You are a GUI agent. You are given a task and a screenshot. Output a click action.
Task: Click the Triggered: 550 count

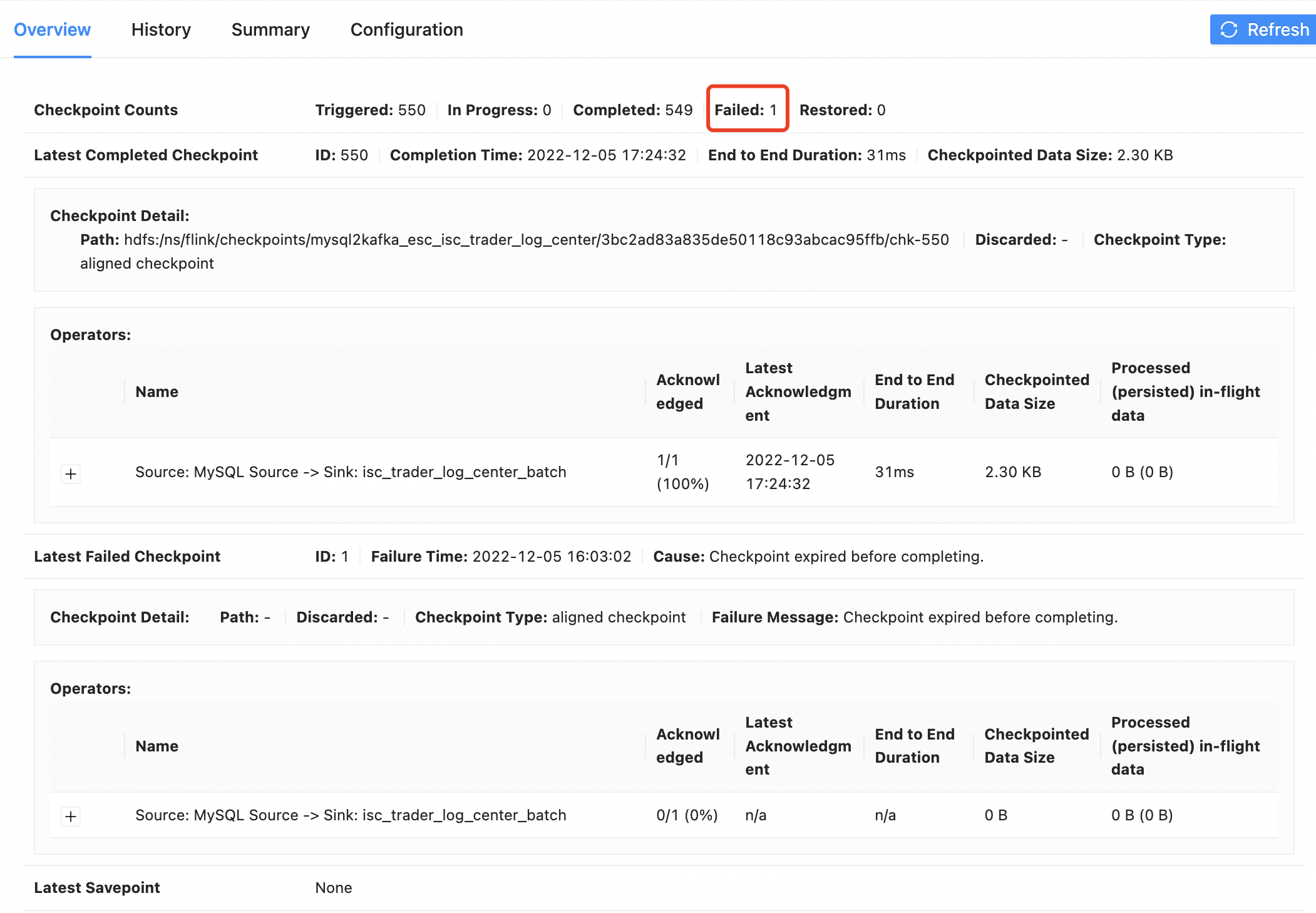pyautogui.click(x=370, y=110)
